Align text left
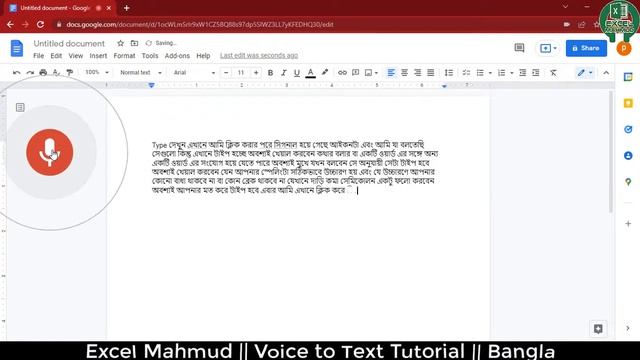Screen dimensions: 640x360 [x=391, y=73]
